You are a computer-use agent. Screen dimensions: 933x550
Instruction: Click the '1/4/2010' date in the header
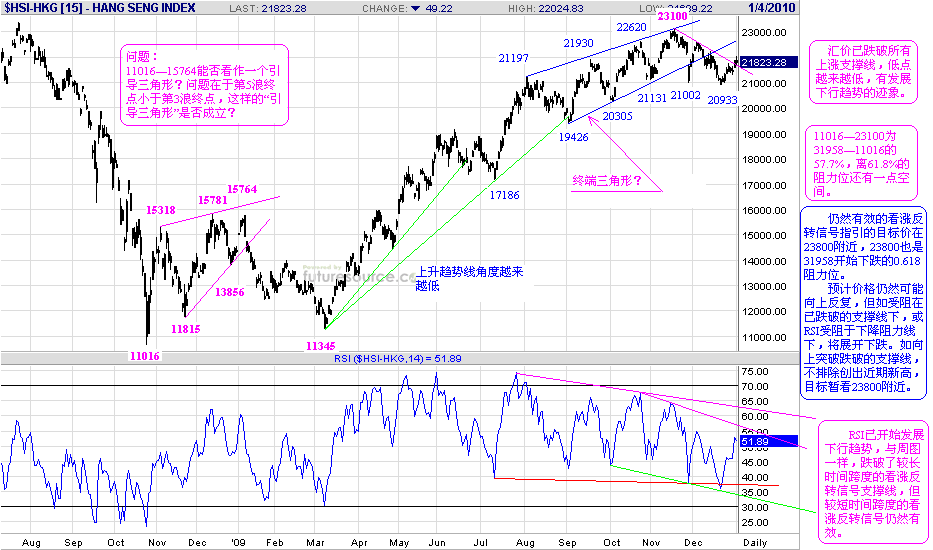pyautogui.click(x=772, y=8)
